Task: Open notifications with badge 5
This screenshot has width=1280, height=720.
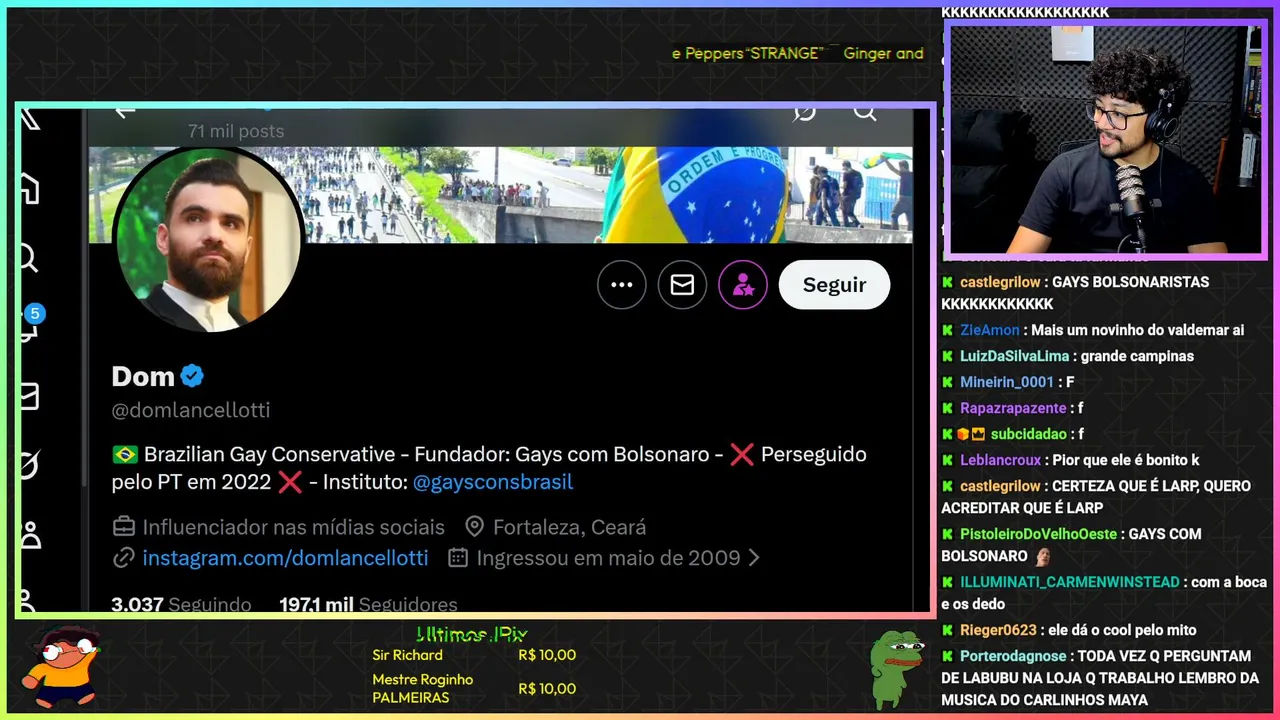Action: point(30,325)
